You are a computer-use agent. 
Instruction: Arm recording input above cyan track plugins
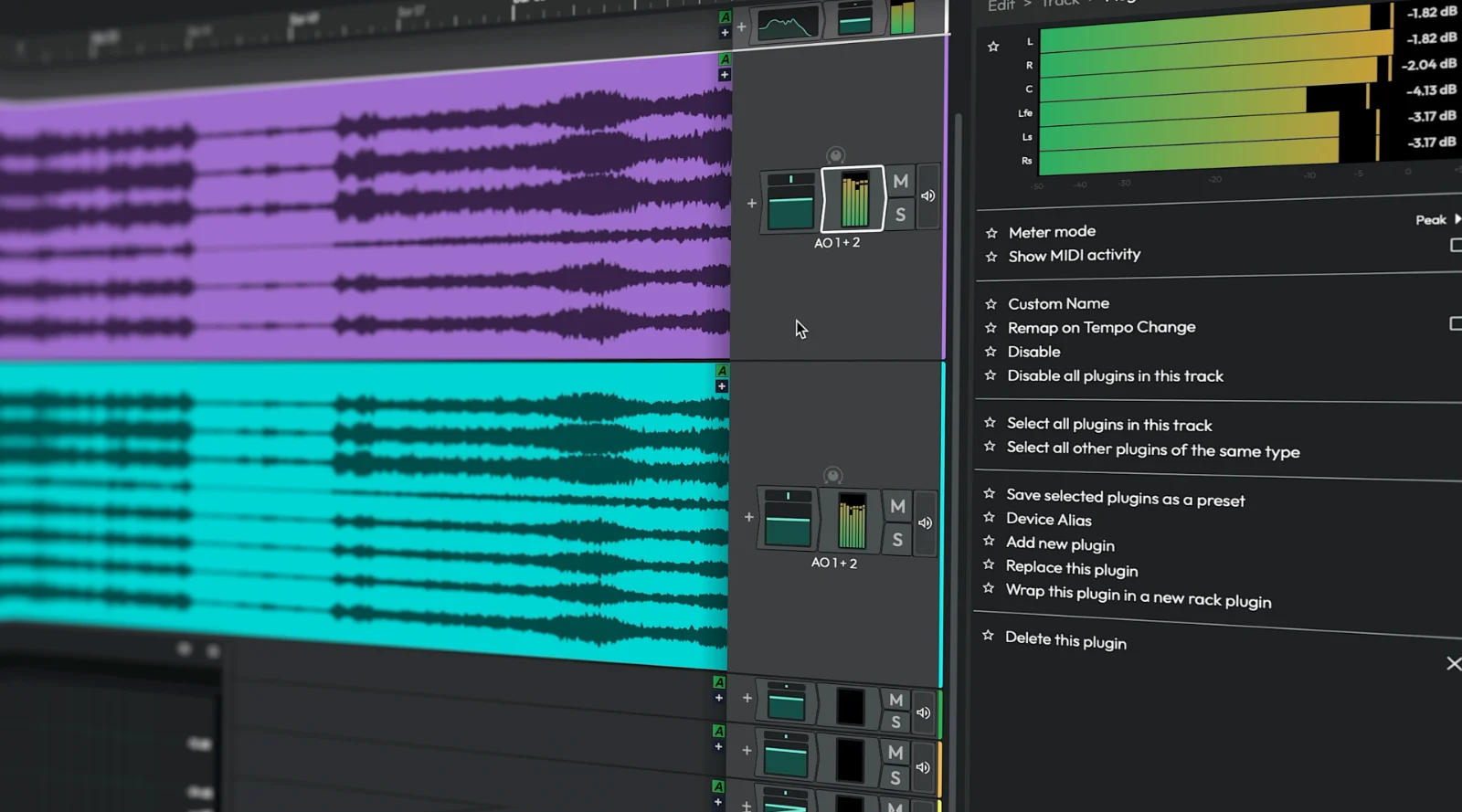[x=832, y=475]
